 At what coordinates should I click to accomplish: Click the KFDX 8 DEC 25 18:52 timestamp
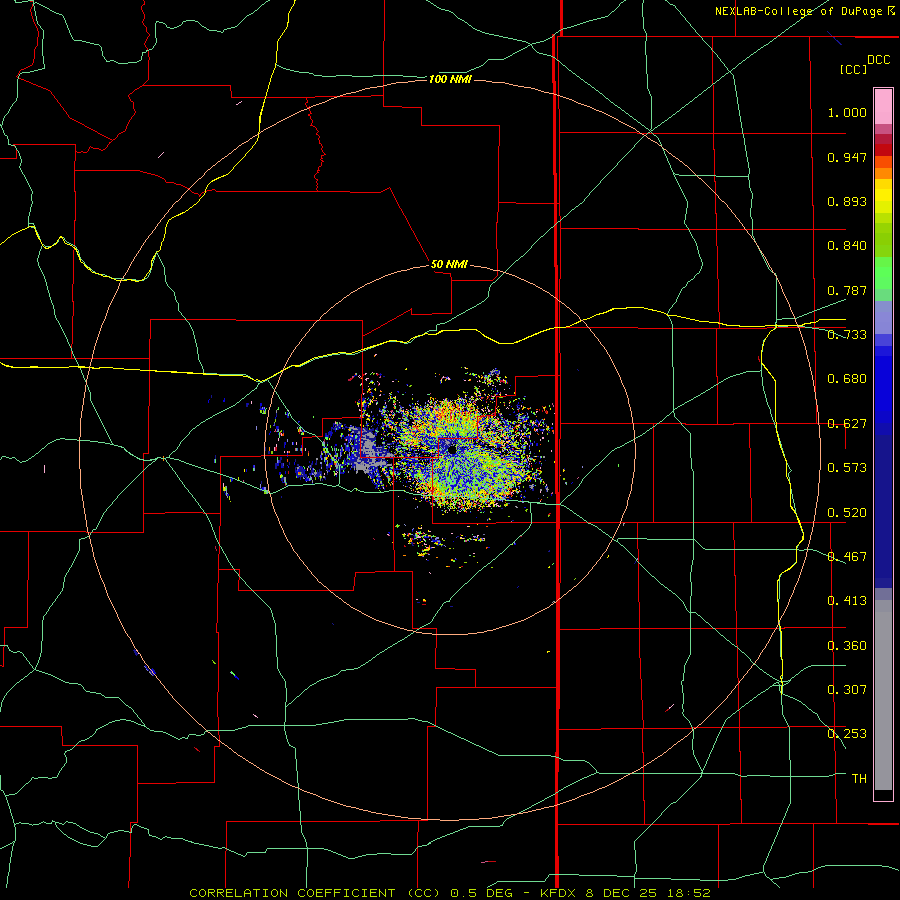click(625, 893)
